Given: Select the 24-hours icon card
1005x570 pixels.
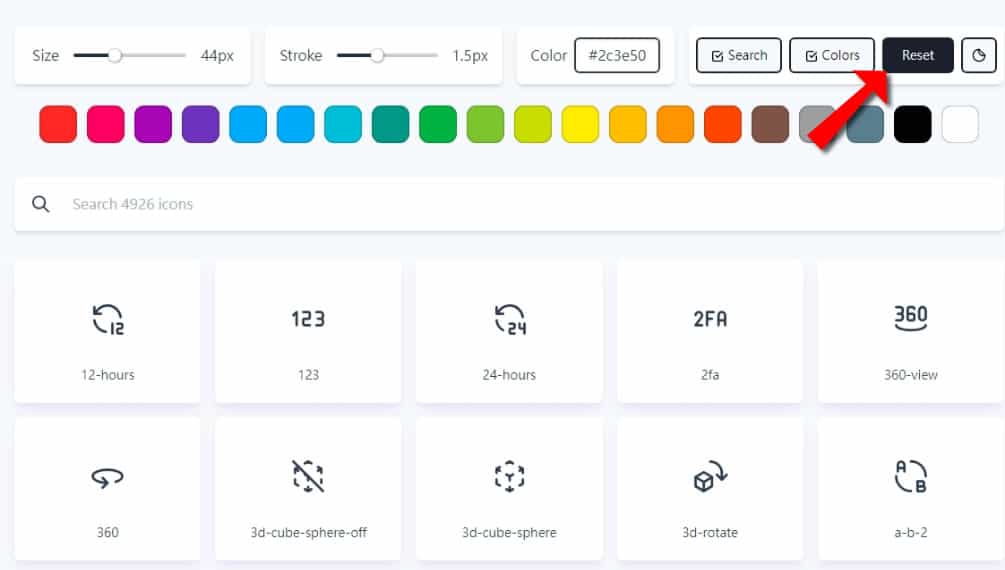Looking at the screenshot, I should [509, 331].
